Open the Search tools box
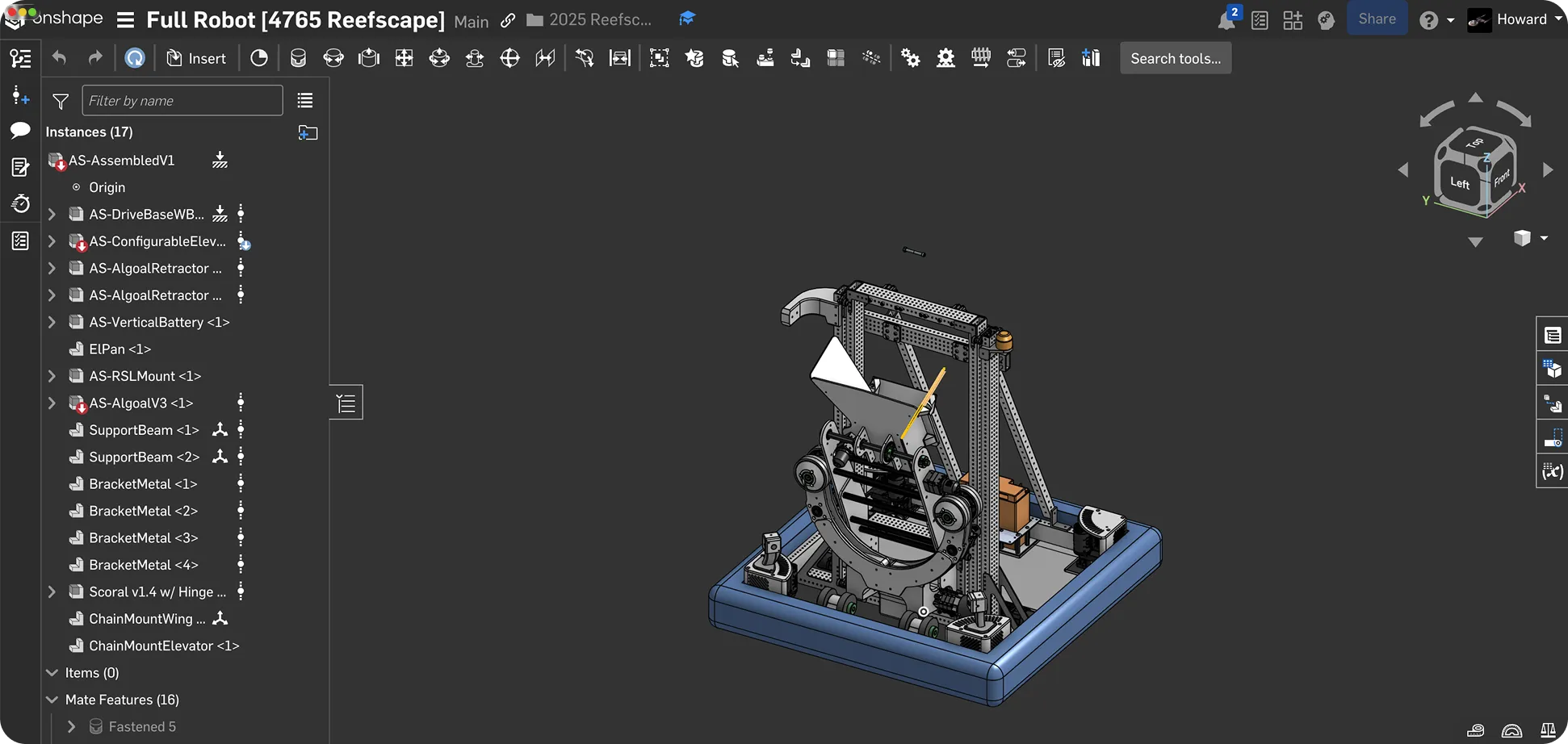This screenshot has width=1568, height=744. pyautogui.click(x=1175, y=58)
